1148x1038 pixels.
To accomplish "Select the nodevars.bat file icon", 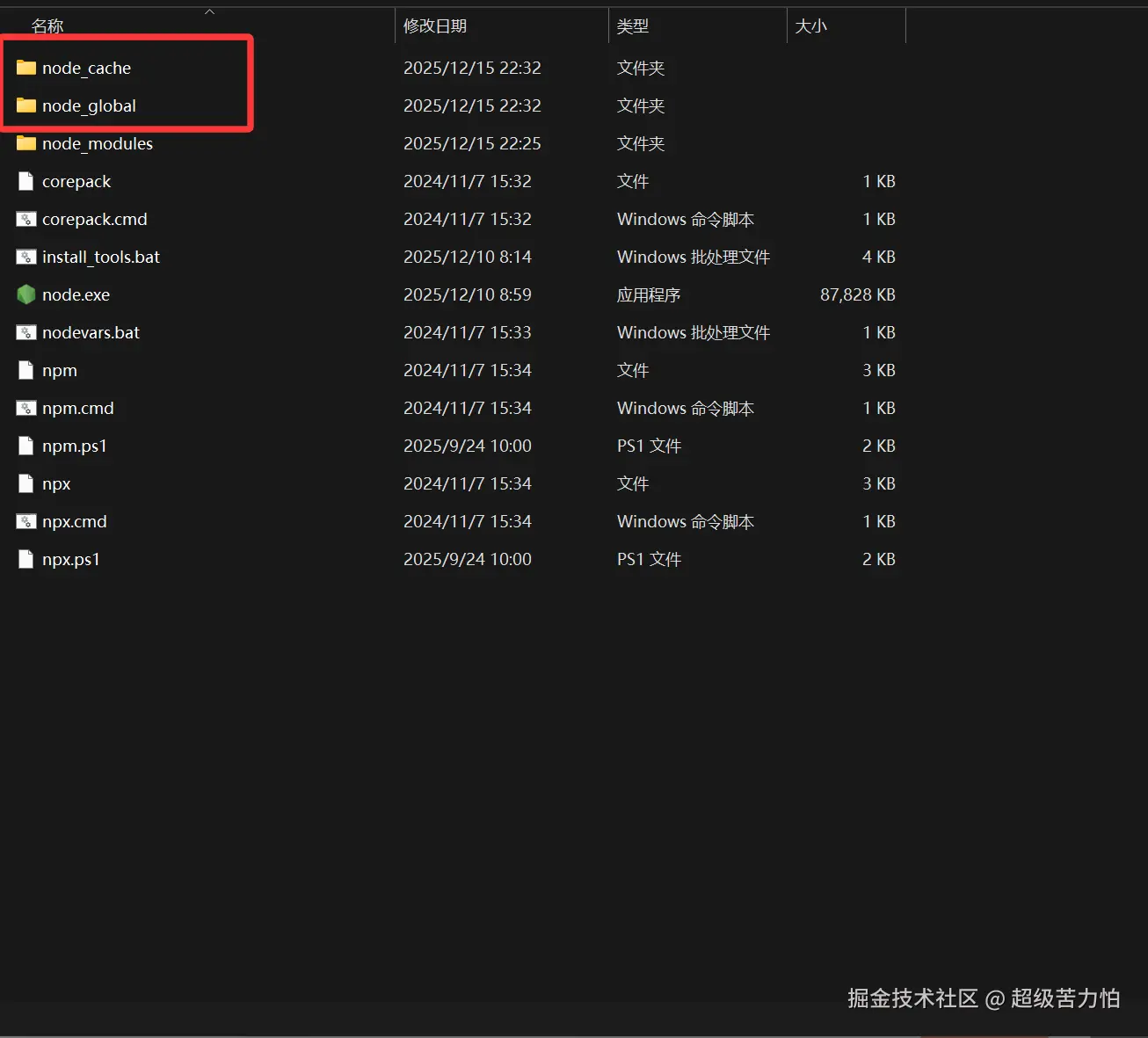I will click(26, 332).
